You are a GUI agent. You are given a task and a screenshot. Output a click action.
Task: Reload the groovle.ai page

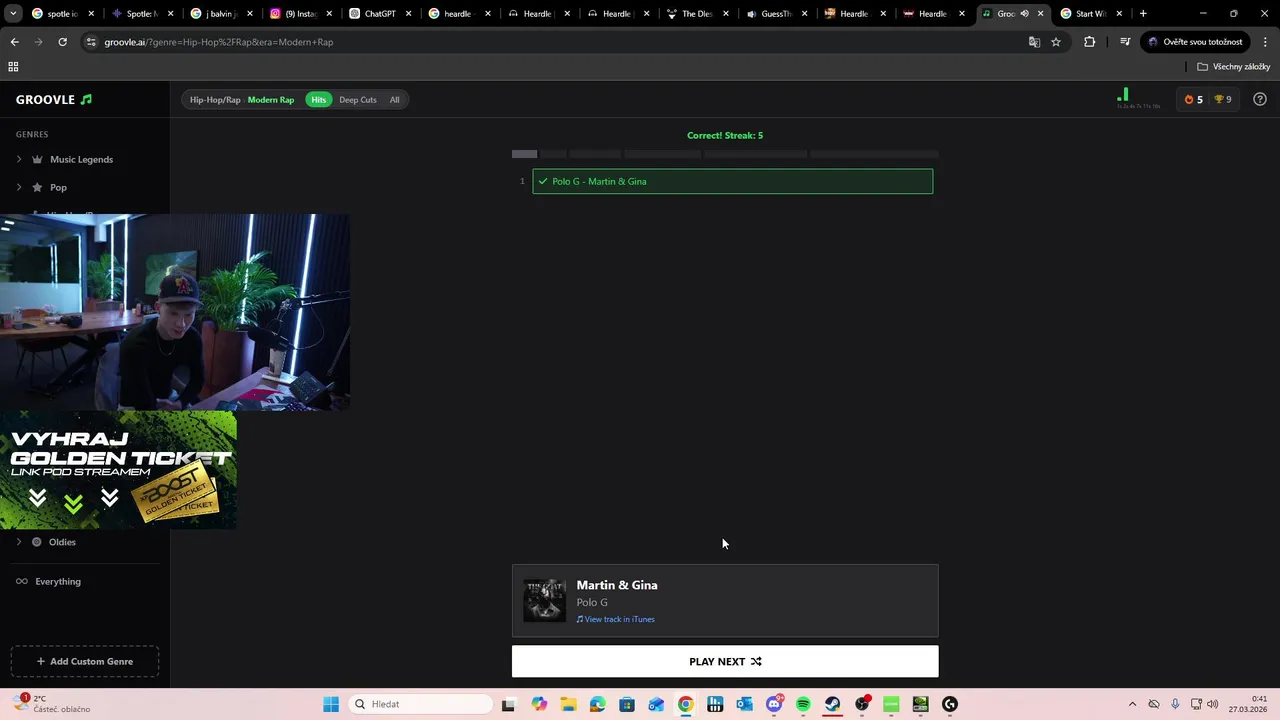pos(62,42)
